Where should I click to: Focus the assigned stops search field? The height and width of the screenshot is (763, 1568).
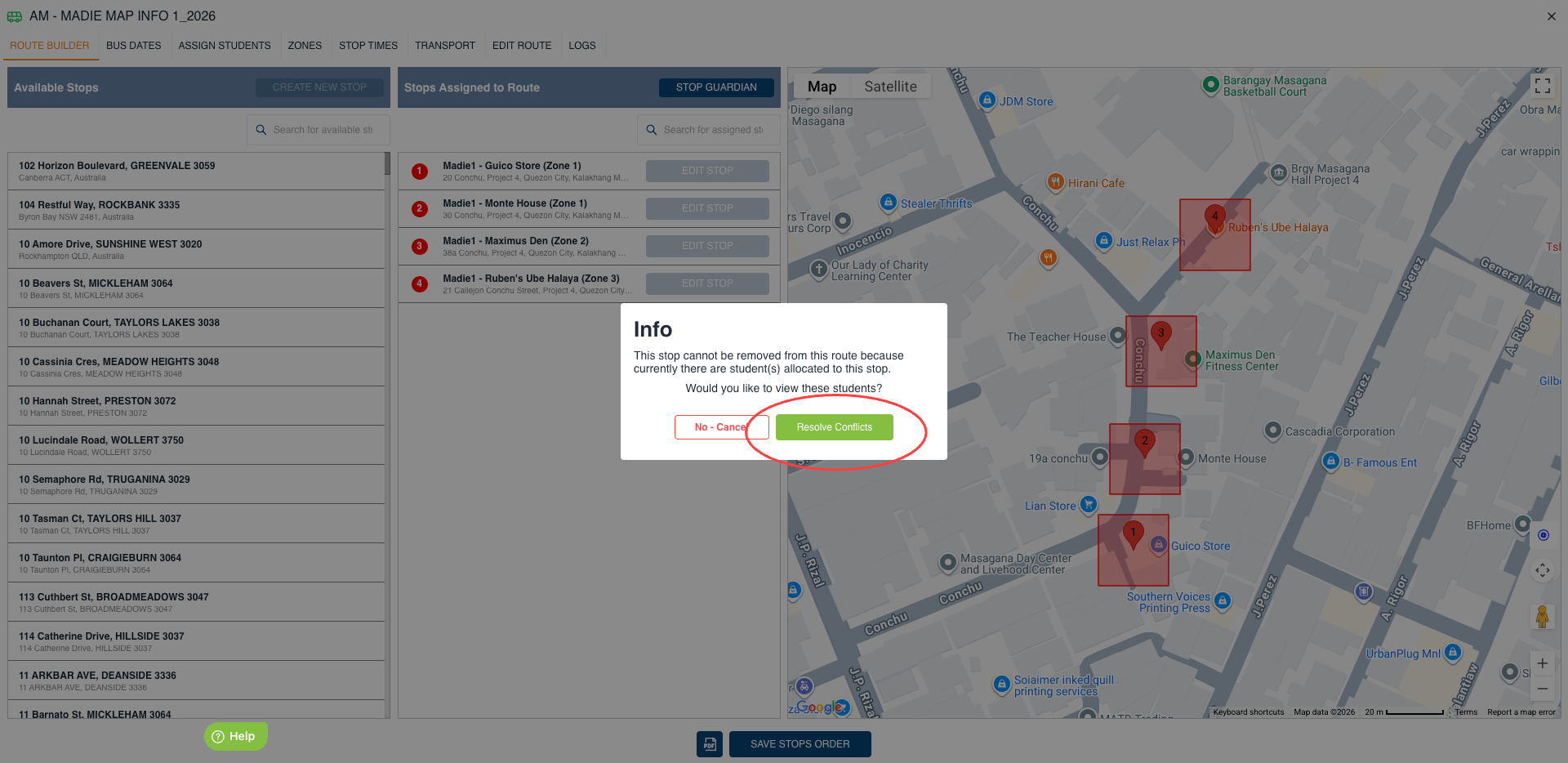coord(709,130)
